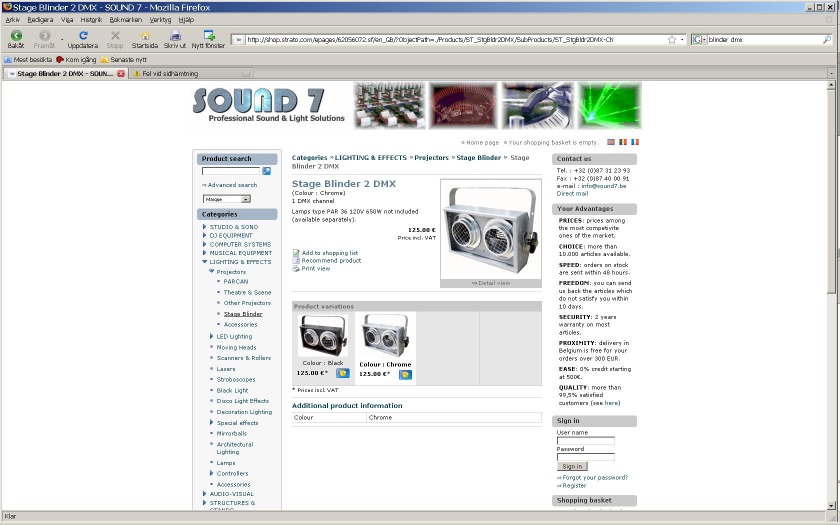The width and height of the screenshot is (840, 525).
Task: Expand the Controllers subcategory
Action: pos(211,473)
